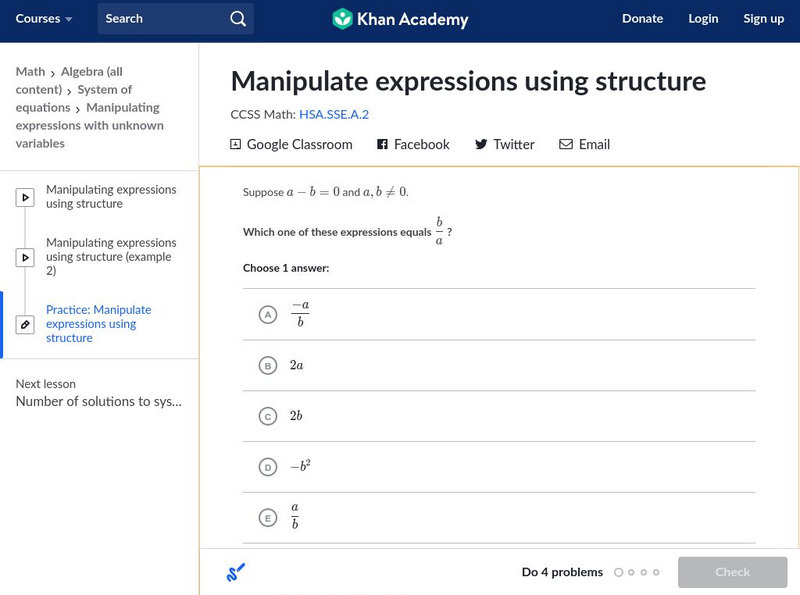Viewport: 800px width, 595px height.
Task: Select answer choice A
Action: [x=267, y=312]
